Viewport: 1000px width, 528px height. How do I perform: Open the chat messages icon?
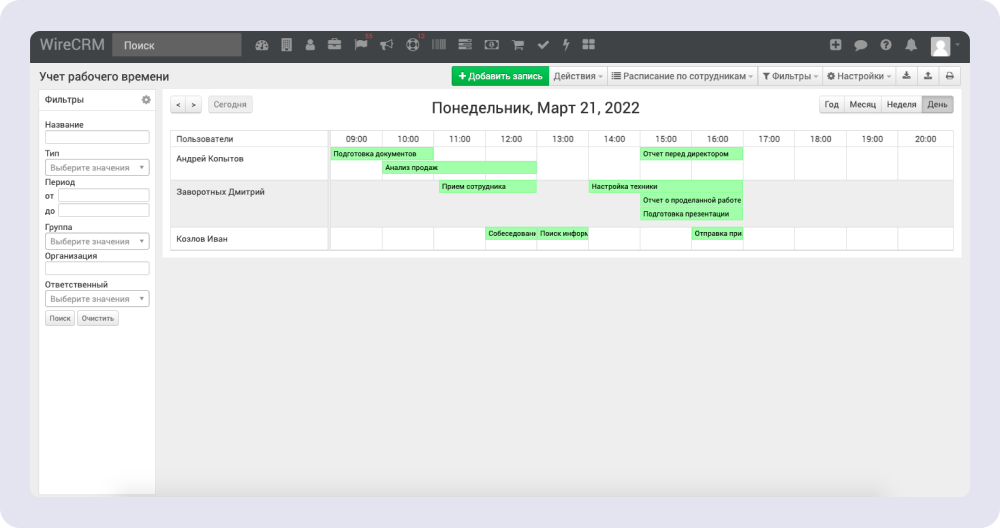860,45
